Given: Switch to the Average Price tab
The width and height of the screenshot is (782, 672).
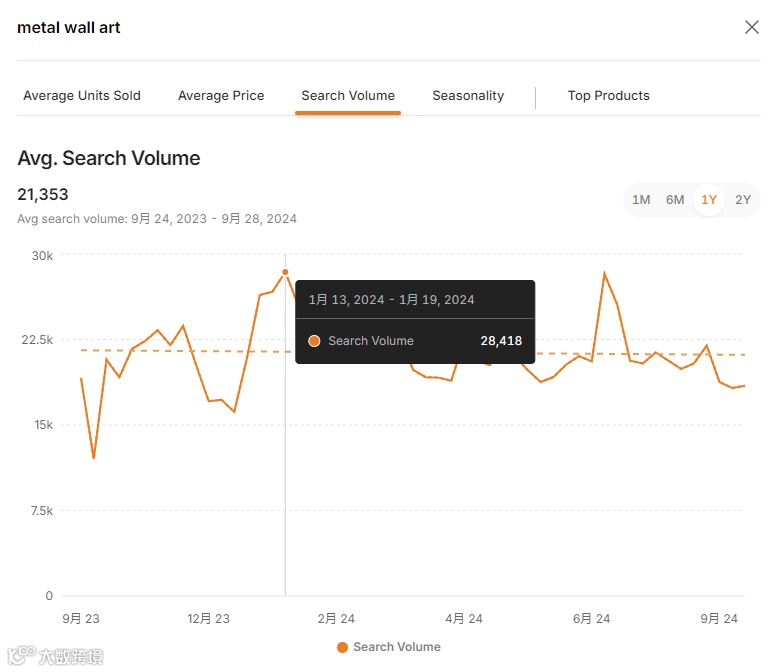Looking at the screenshot, I should tap(221, 95).
